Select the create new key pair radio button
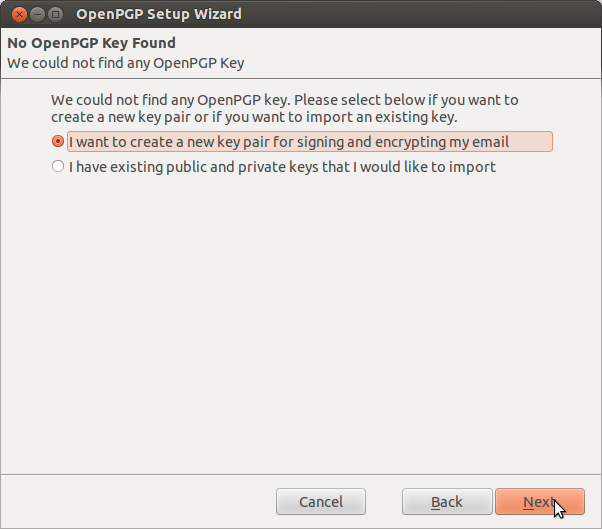The width and height of the screenshot is (602, 529). pyautogui.click(x=58, y=141)
